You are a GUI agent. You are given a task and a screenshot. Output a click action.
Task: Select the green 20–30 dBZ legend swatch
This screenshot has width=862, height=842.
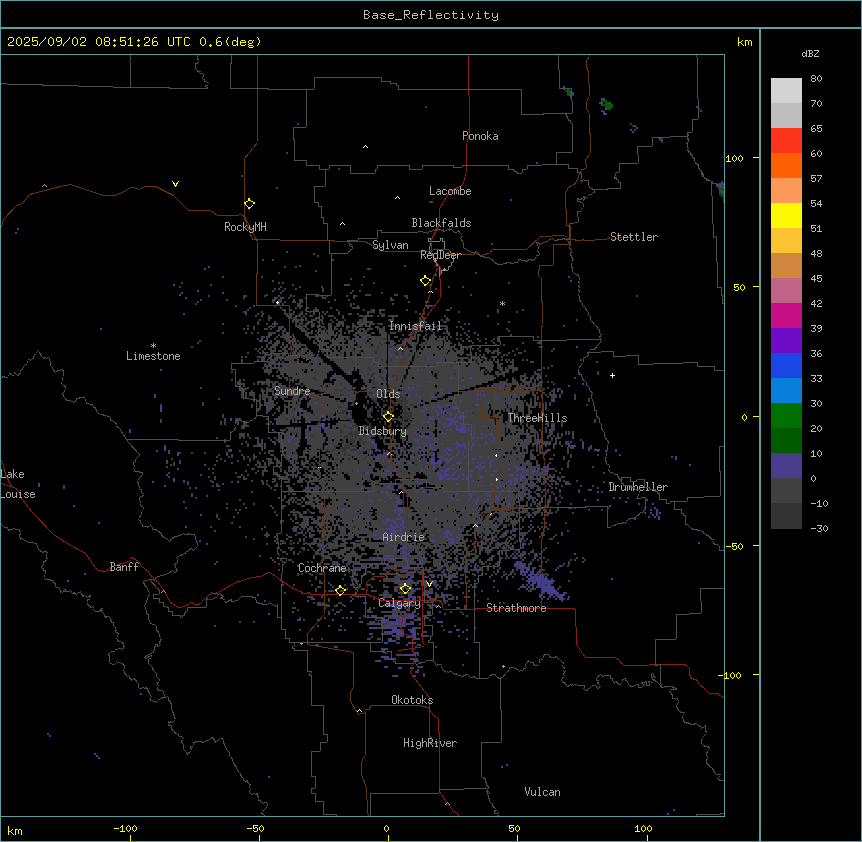click(x=786, y=416)
